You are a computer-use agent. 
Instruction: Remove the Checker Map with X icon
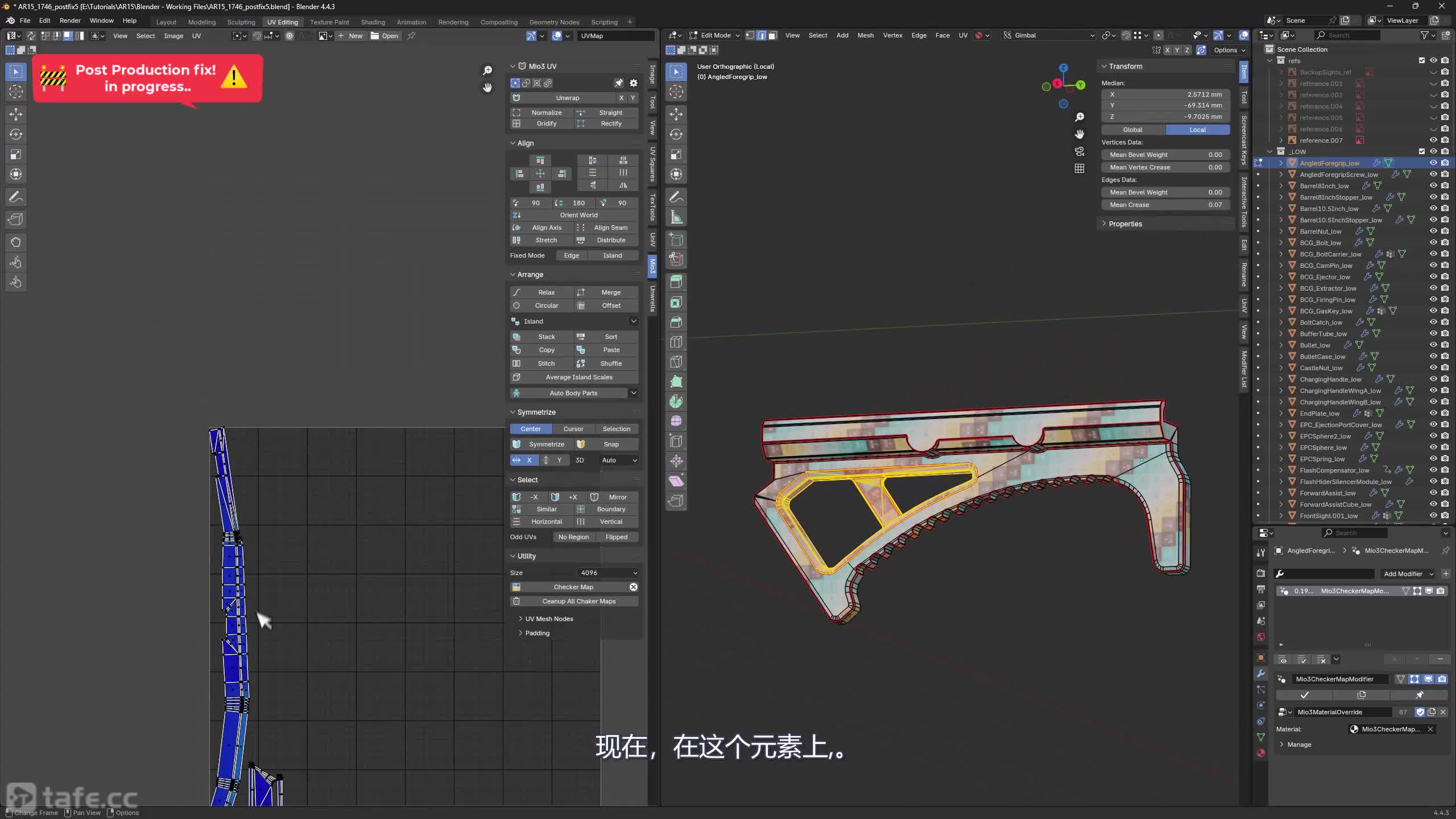[634, 587]
